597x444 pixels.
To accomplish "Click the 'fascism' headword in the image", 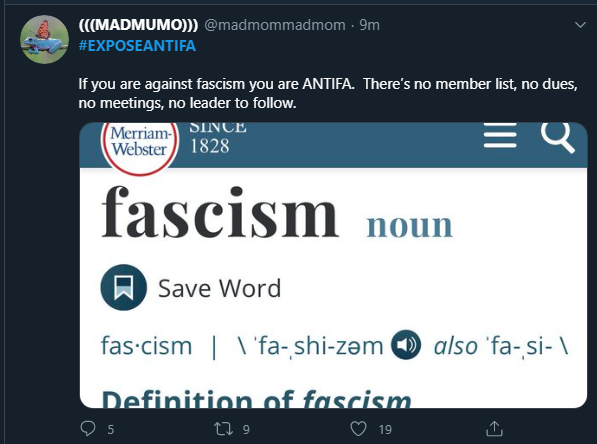I will 220,212.
